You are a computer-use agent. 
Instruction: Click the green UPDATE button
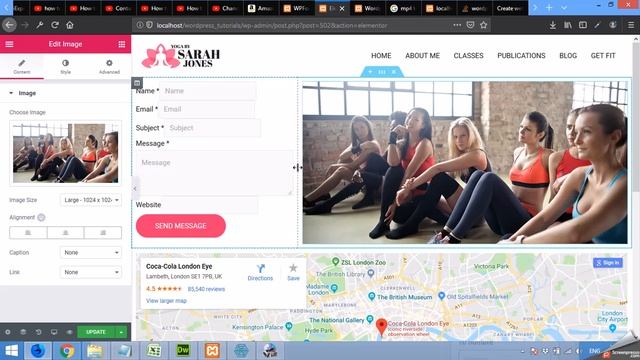pyautogui.click(x=96, y=332)
